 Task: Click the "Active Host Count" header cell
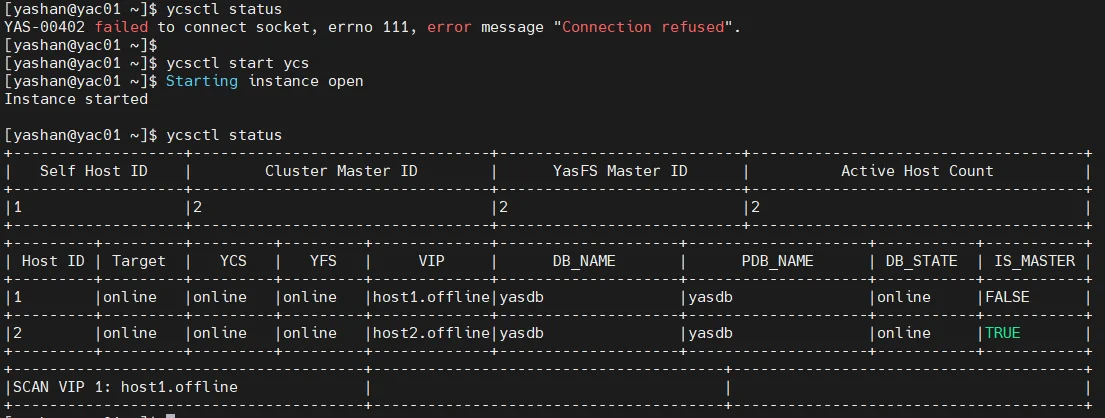click(917, 171)
